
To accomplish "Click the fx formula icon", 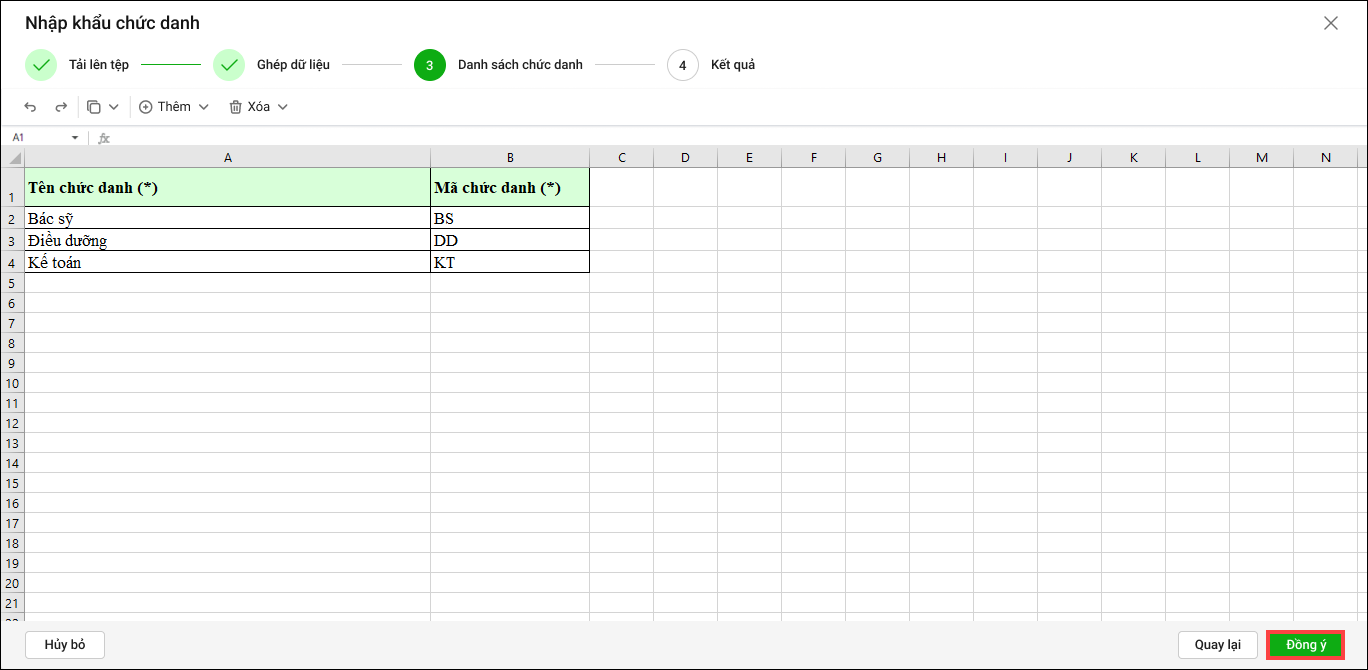I will (x=104, y=138).
